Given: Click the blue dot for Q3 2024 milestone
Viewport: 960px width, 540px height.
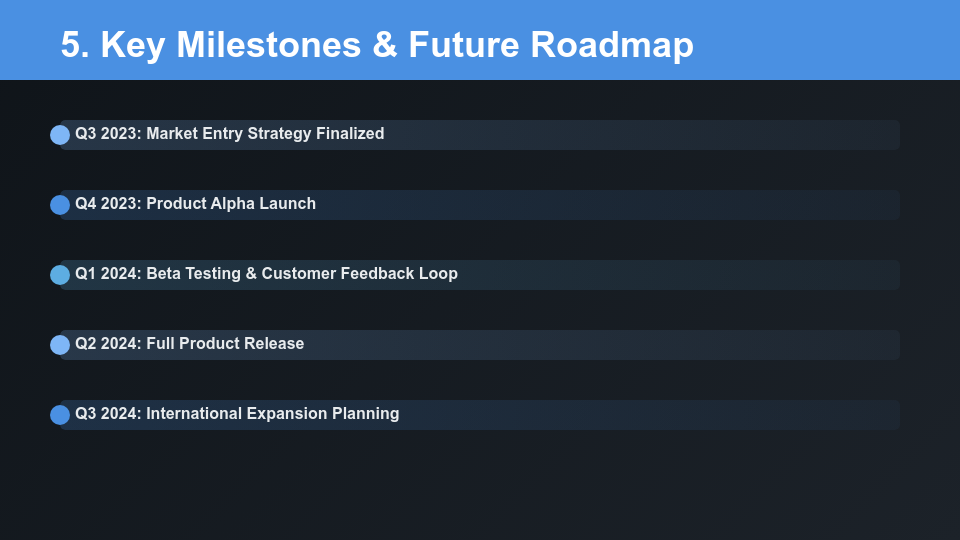Looking at the screenshot, I should [x=60, y=415].
